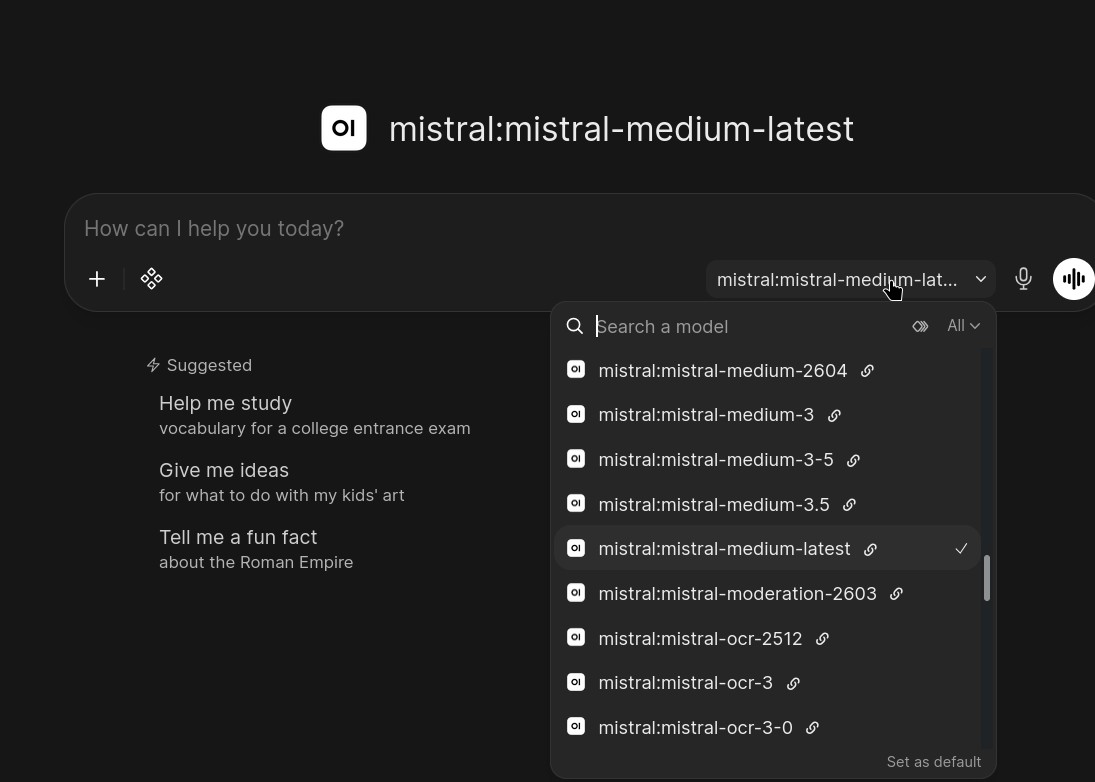Select mistral:mistral-ocr-3 model
1095x782 pixels.
(x=767, y=683)
